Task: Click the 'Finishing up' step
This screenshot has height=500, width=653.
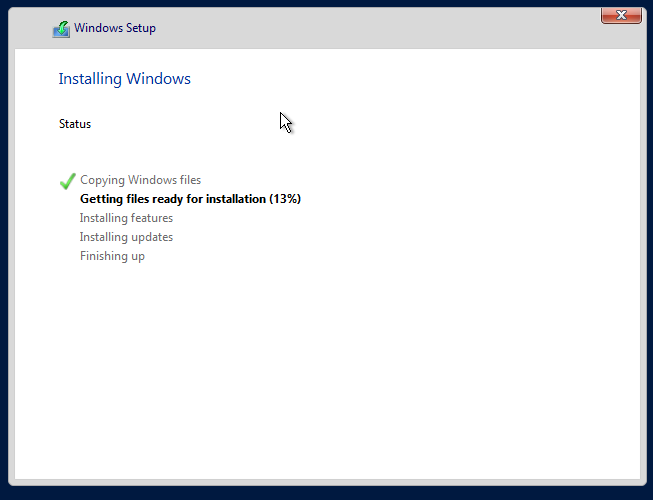Action: pyautogui.click(x=112, y=256)
